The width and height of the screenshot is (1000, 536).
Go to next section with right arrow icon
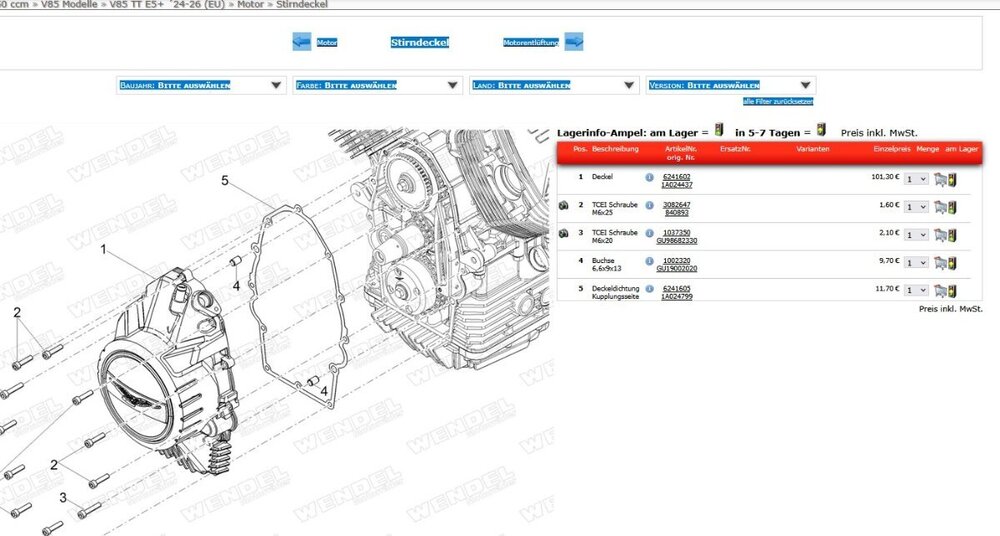click(574, 42)
